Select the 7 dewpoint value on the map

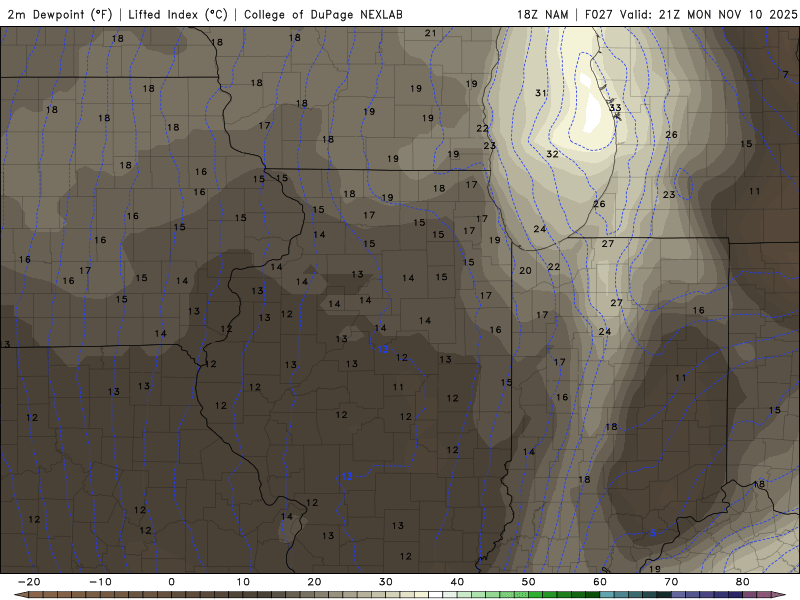coord(786,74)
